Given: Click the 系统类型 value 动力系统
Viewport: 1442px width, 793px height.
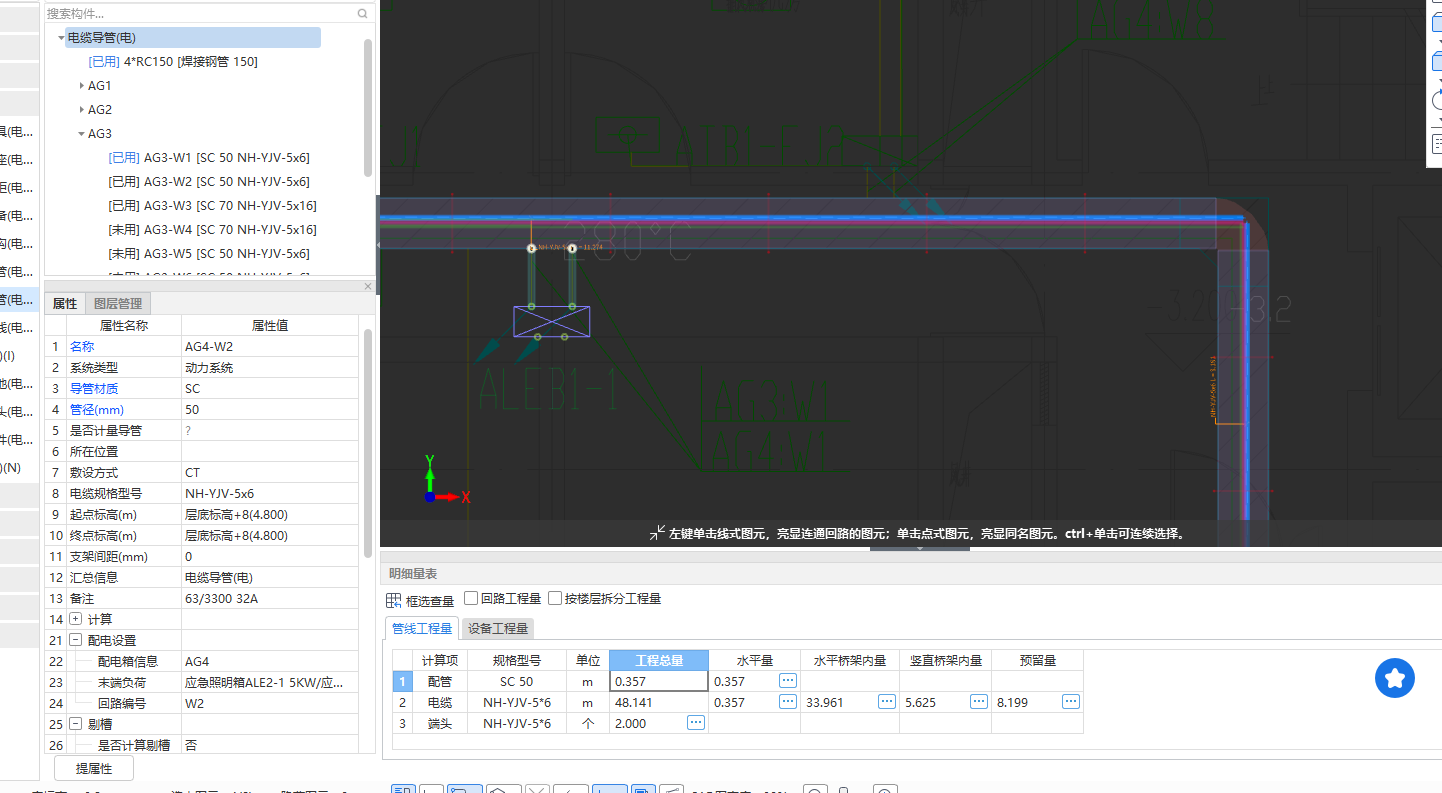Looking at the screenshot, I should coord(270,367).
